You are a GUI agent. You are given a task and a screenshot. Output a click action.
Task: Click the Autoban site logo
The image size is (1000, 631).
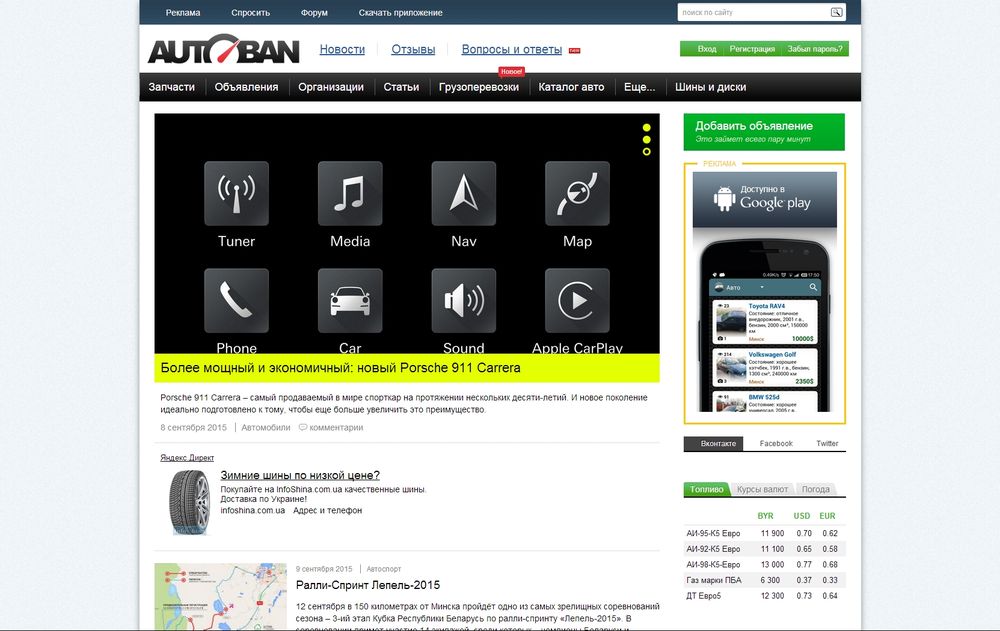tap(224, 49)
